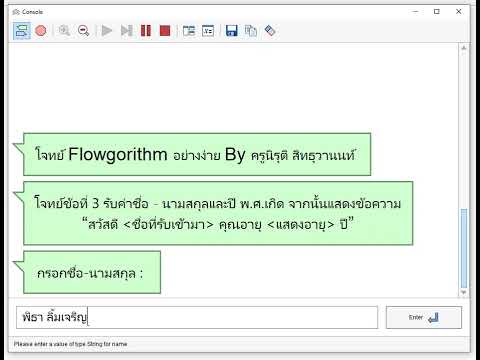Open the source code viewer window icon
Viewport: 480px width, 360px height.
(x=189, y=31)
